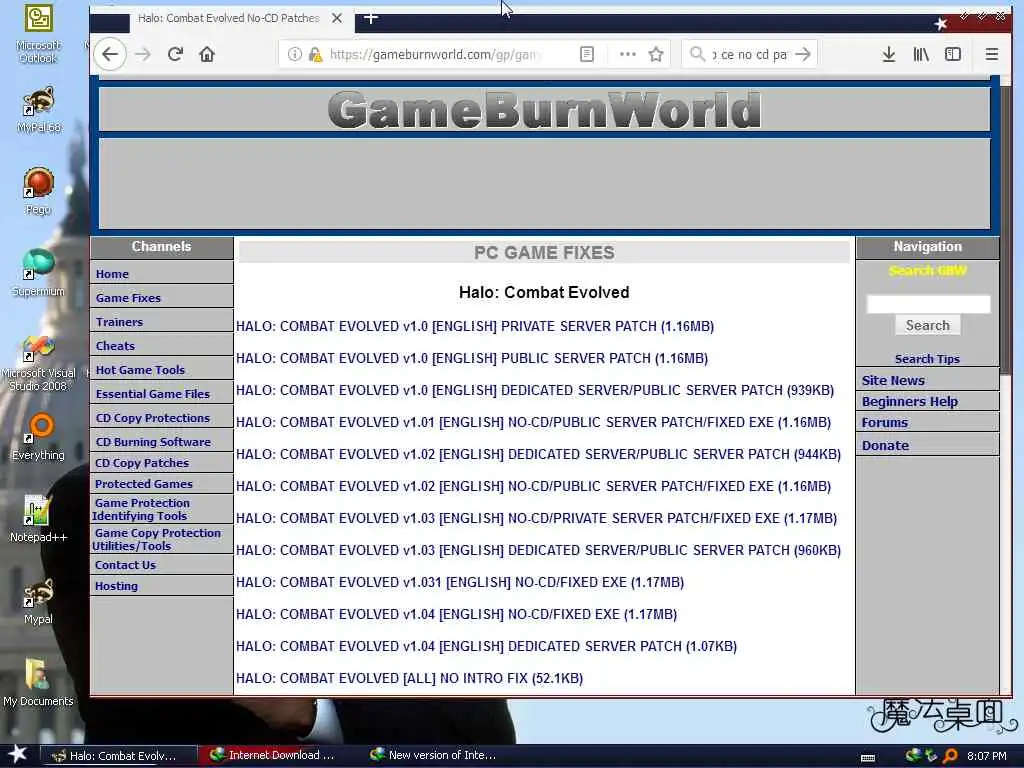Image resolution: width=1024 pixels, height=768 pixels.
Task: Open the downloads arrow icon
Action: [888, 54]
